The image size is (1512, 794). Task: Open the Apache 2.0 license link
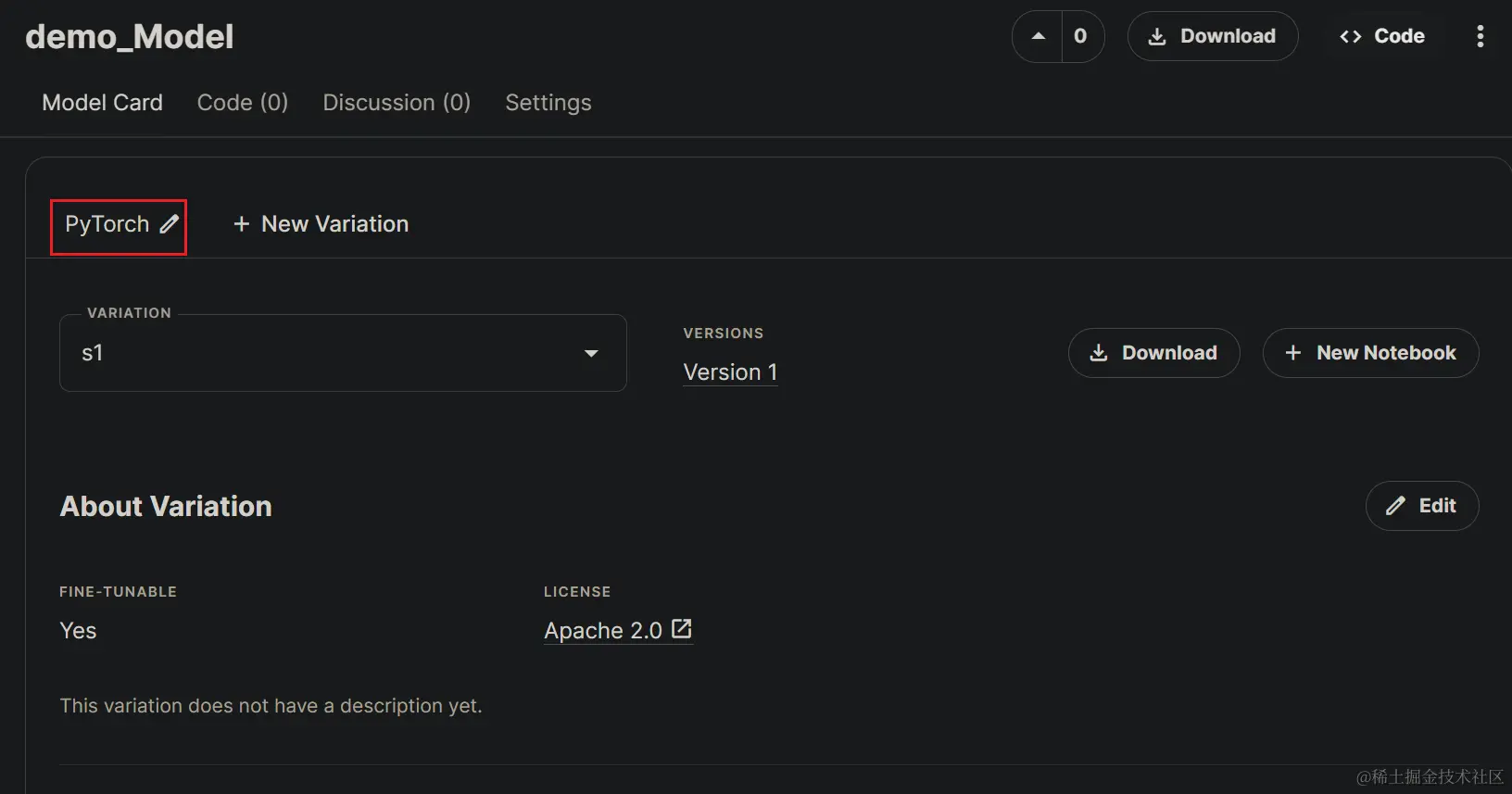pos(602,631)
